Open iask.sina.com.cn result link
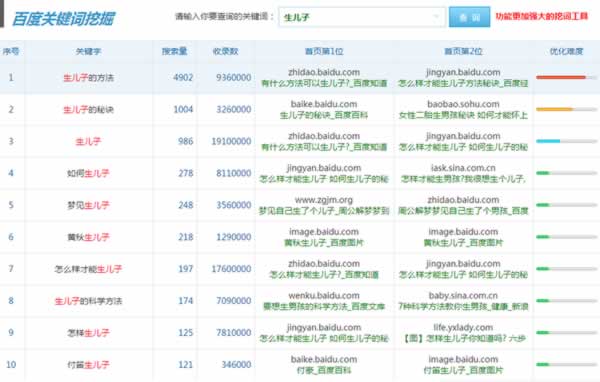 click(463, 168)
